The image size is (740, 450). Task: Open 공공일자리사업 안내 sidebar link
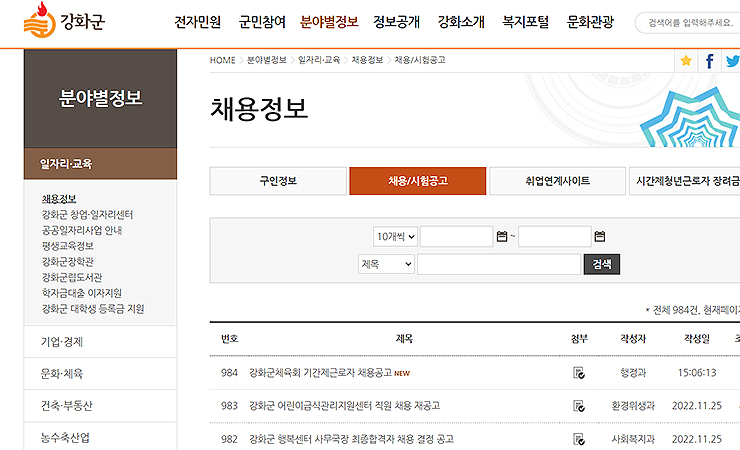point(82,230)
